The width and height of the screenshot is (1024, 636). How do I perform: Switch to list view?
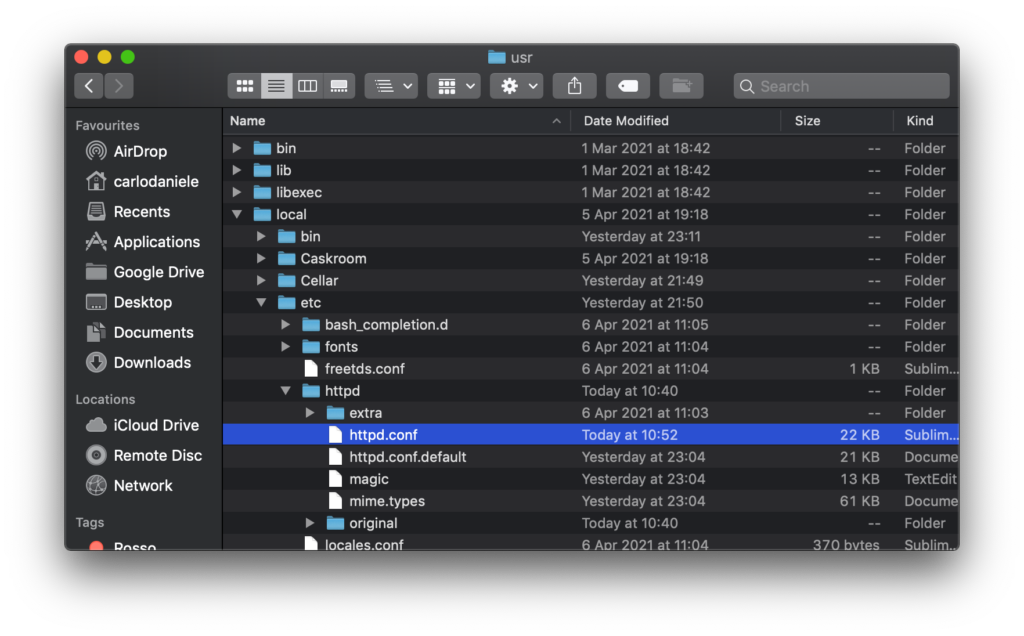click(276, 86)
